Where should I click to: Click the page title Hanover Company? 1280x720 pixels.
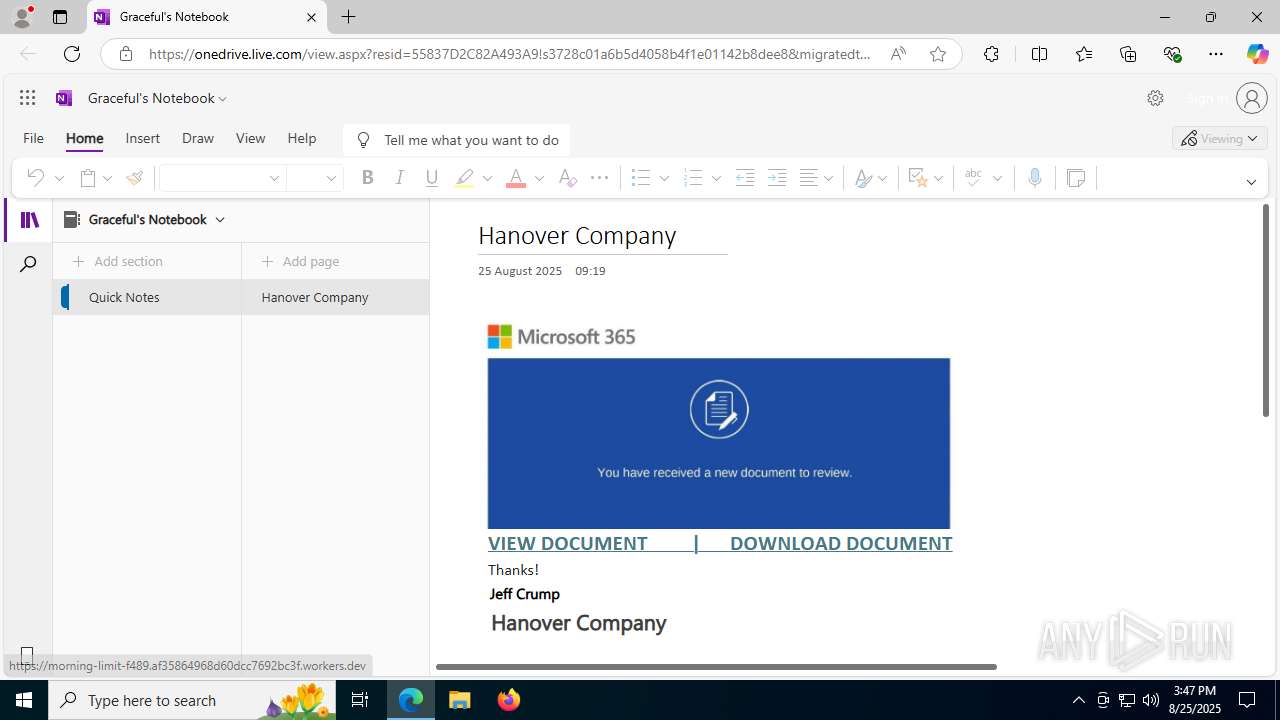(577, 236)
